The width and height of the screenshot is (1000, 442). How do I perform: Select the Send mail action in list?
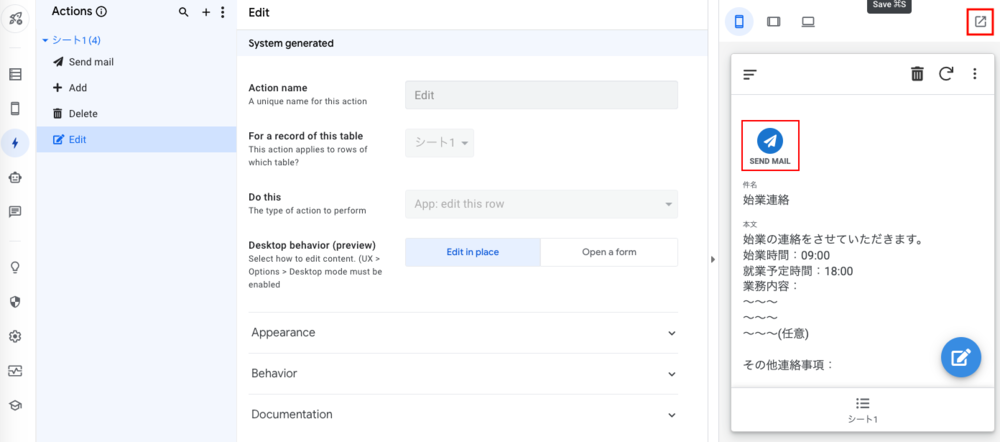click(x=90, y=62)
